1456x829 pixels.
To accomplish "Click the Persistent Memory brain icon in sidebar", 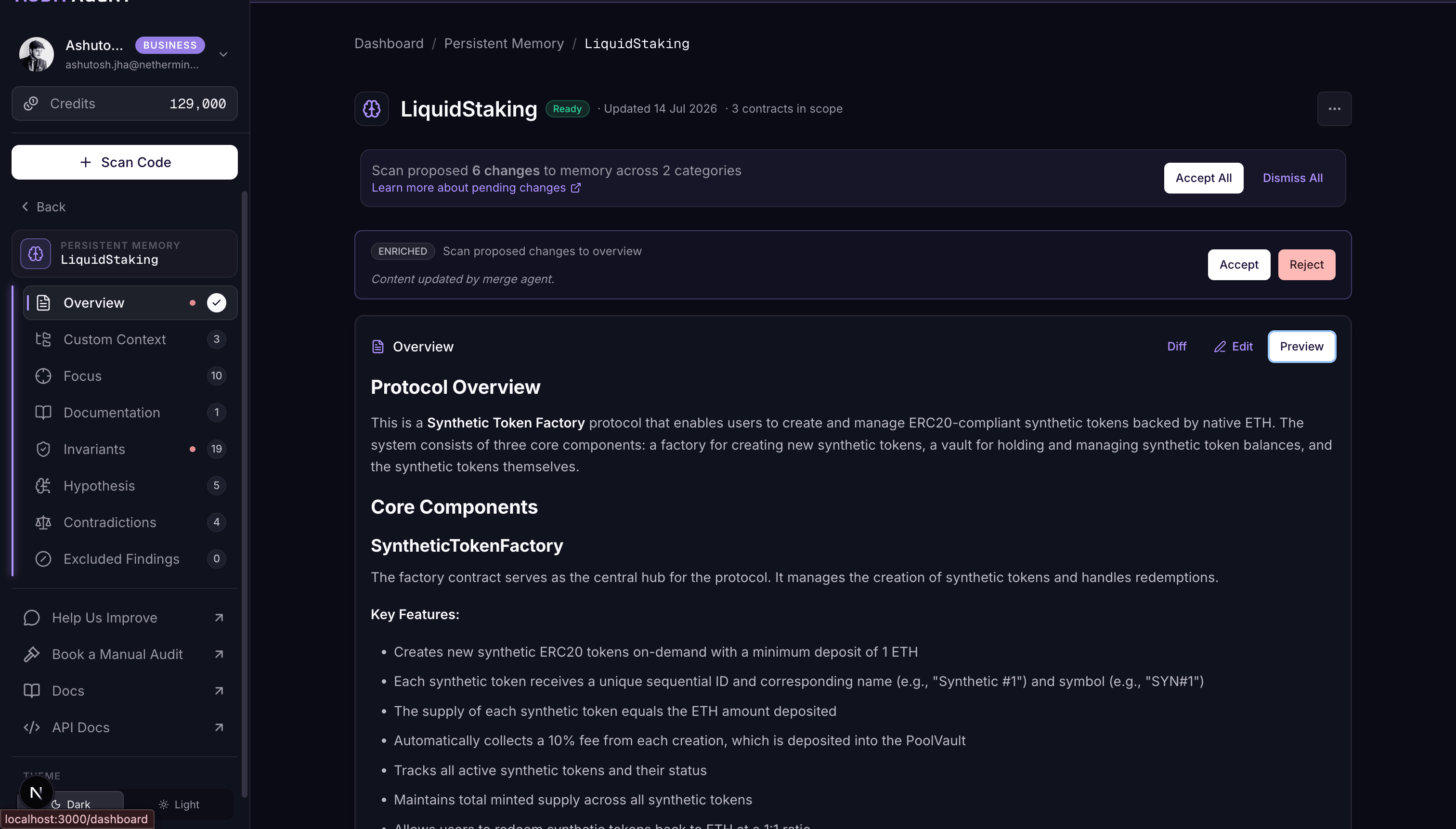I will tap(35, 253).
